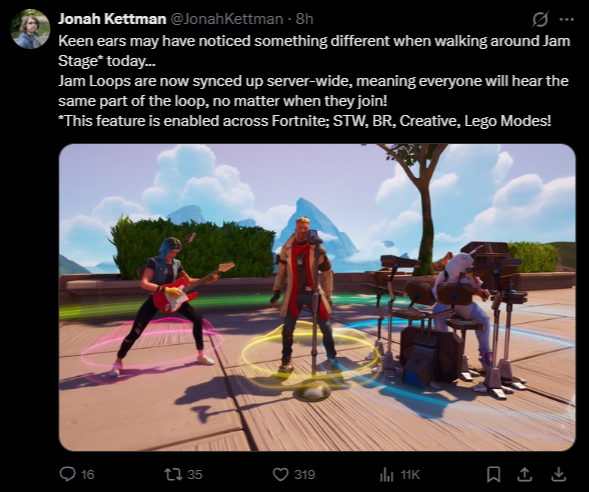View post analytics bar chart icon
This screenshot has height=492, width=589.
tap(386, 474)
